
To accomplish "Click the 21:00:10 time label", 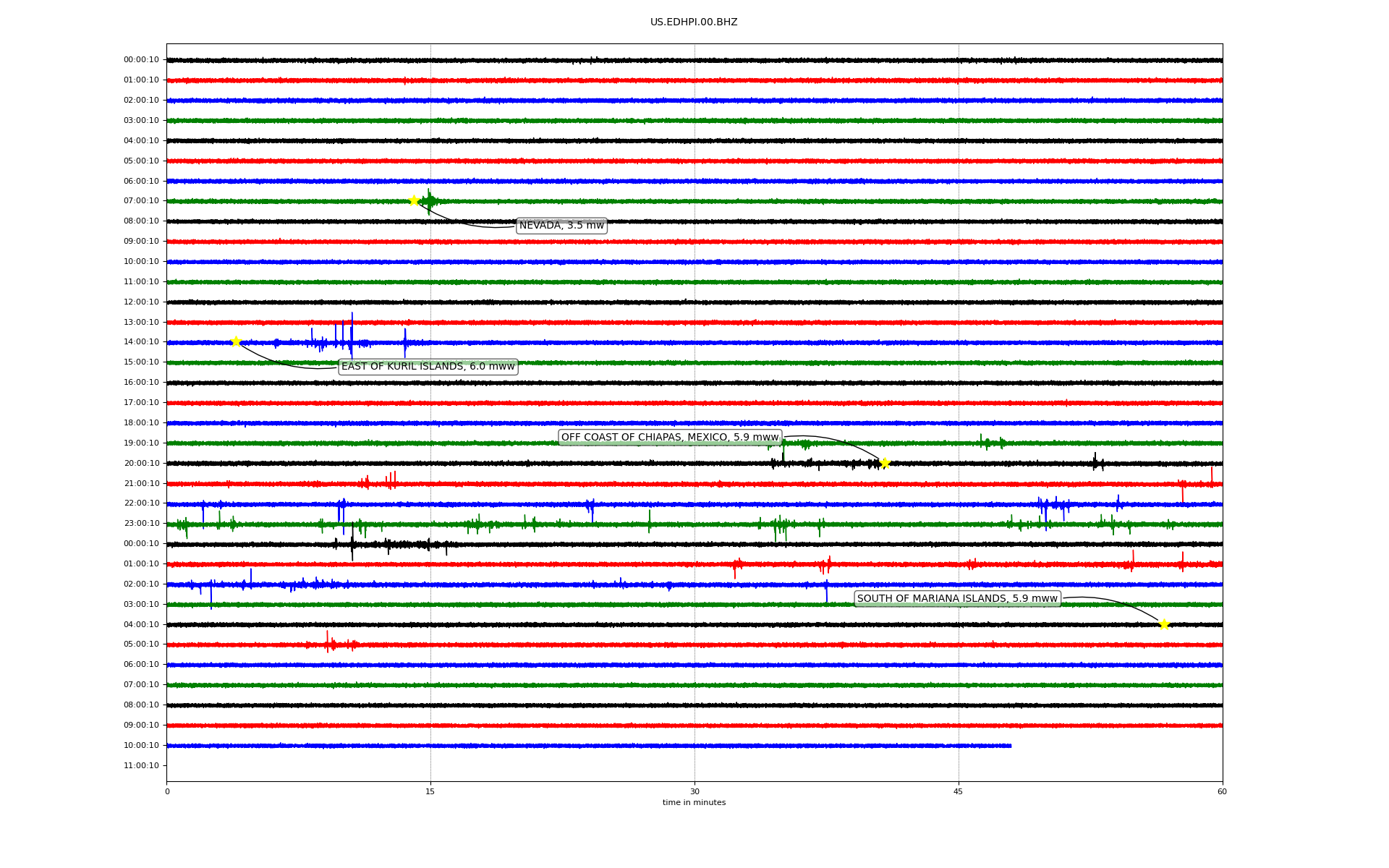I will coord(141,483).
